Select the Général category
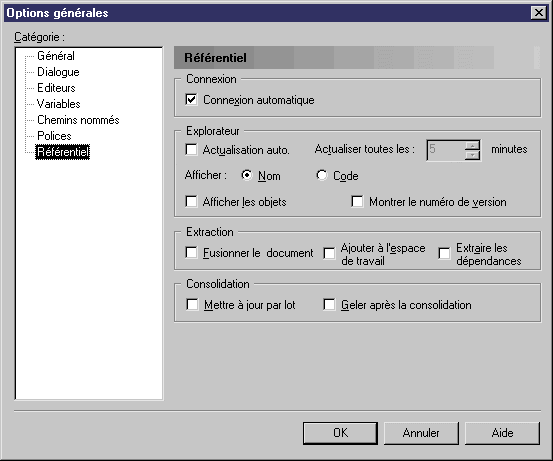 56,56
